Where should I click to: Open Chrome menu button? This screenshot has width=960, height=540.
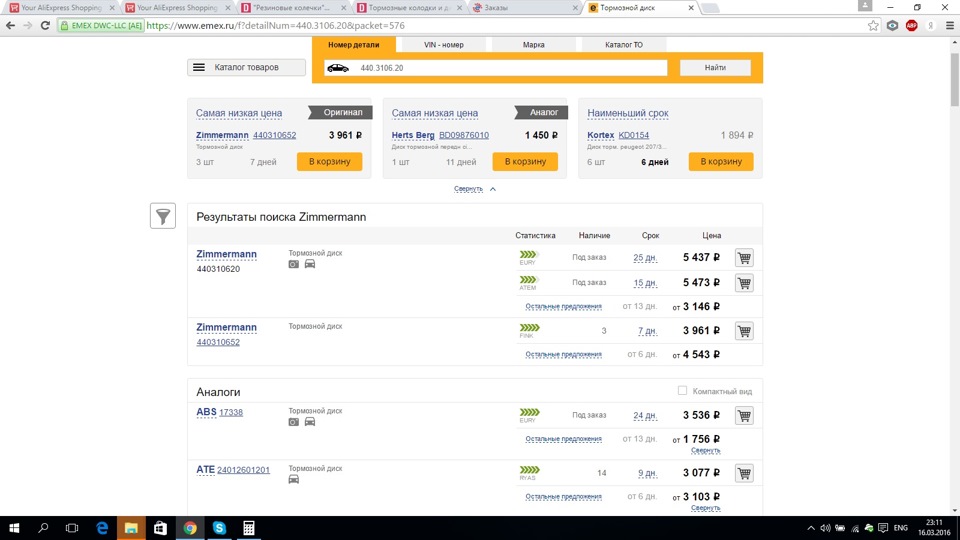coord(950,26)
